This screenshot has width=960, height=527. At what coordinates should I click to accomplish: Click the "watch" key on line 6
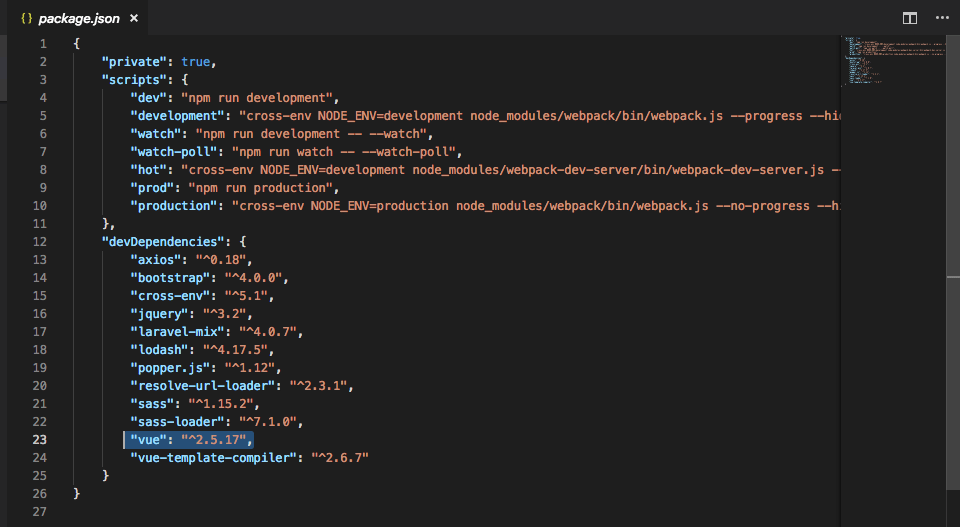(156, 133)
